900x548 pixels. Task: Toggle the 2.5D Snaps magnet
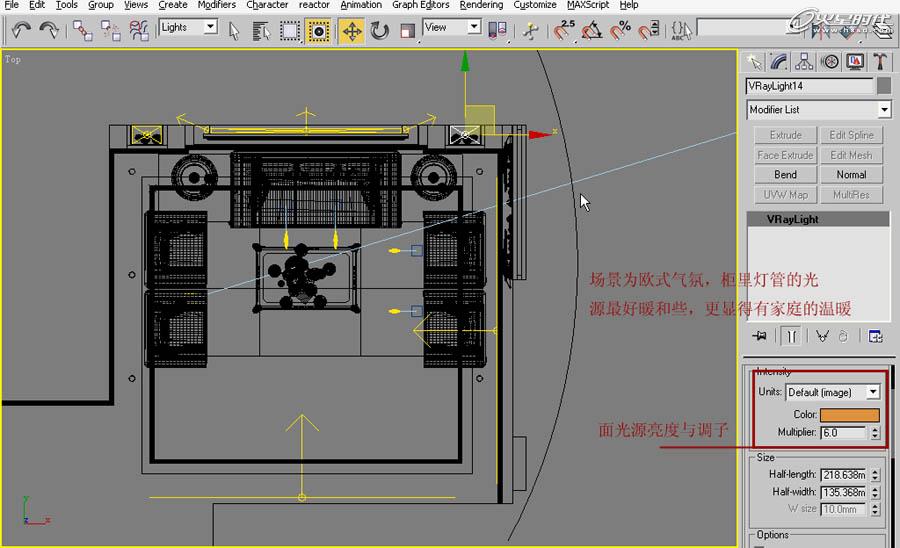point(564,30)
